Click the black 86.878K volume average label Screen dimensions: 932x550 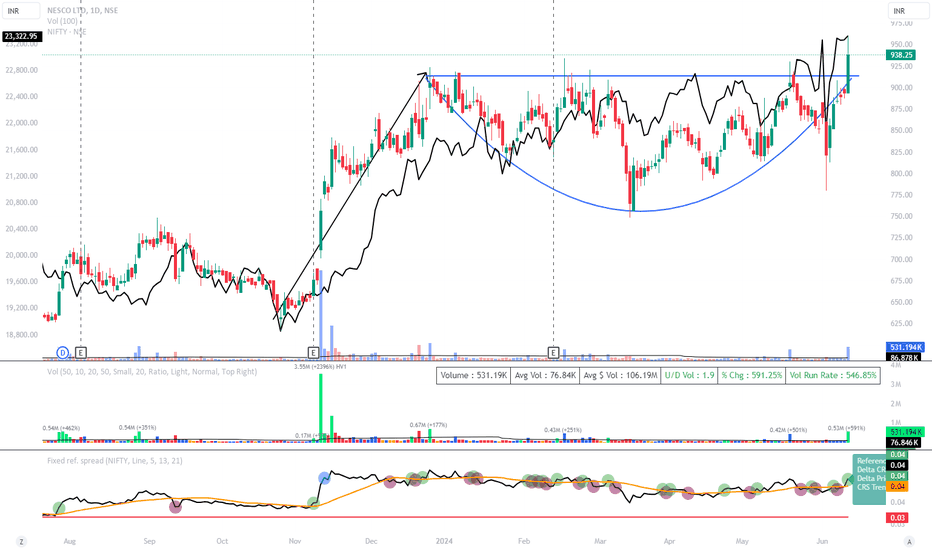(905, 357)
